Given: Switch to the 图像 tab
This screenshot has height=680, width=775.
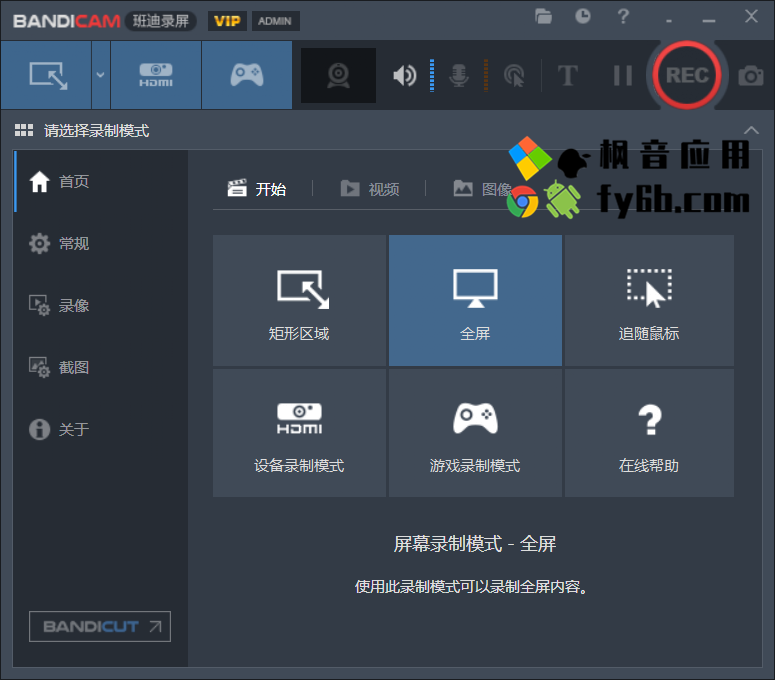Looking at the screenshot, I should [482, 189].
